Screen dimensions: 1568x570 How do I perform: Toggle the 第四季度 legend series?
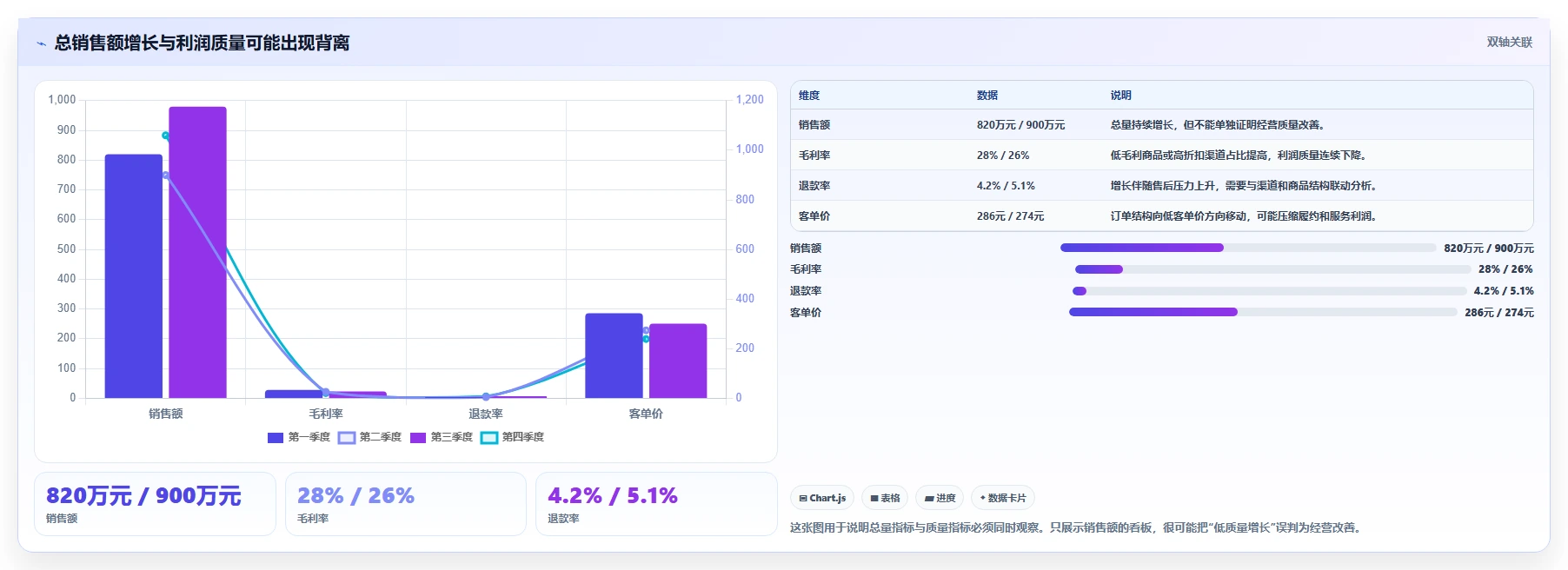coord(513,437)
